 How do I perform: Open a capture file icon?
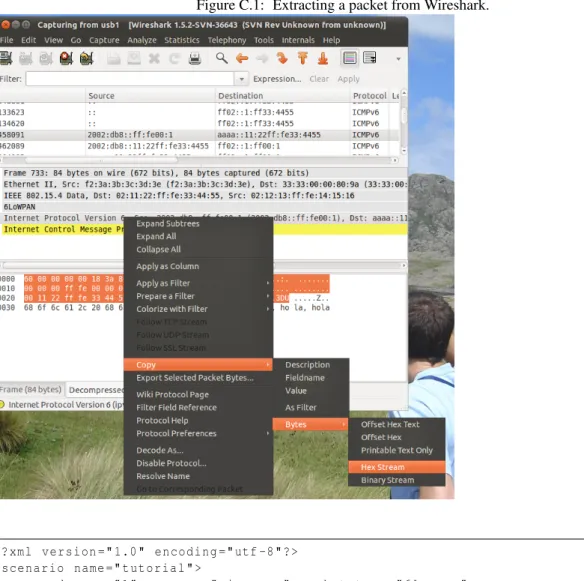pos(114,58)
